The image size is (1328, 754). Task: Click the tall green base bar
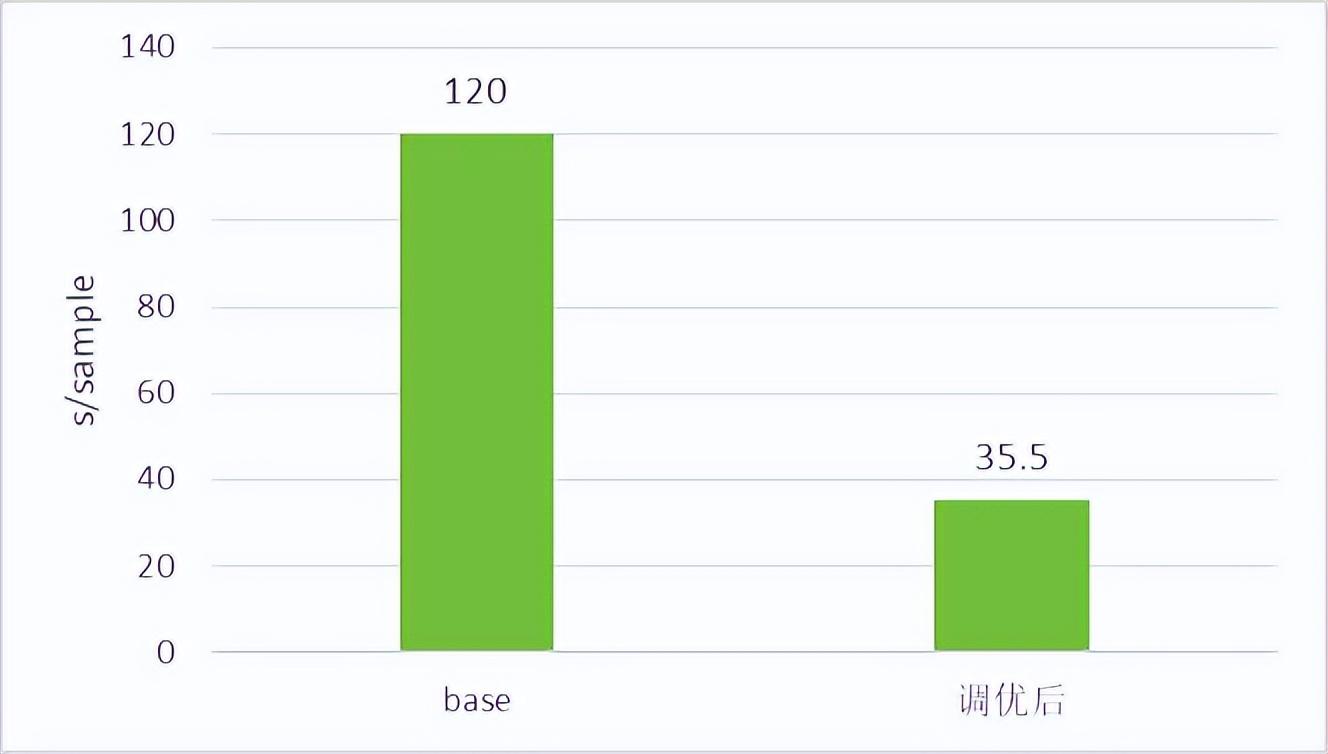point(476,392)
